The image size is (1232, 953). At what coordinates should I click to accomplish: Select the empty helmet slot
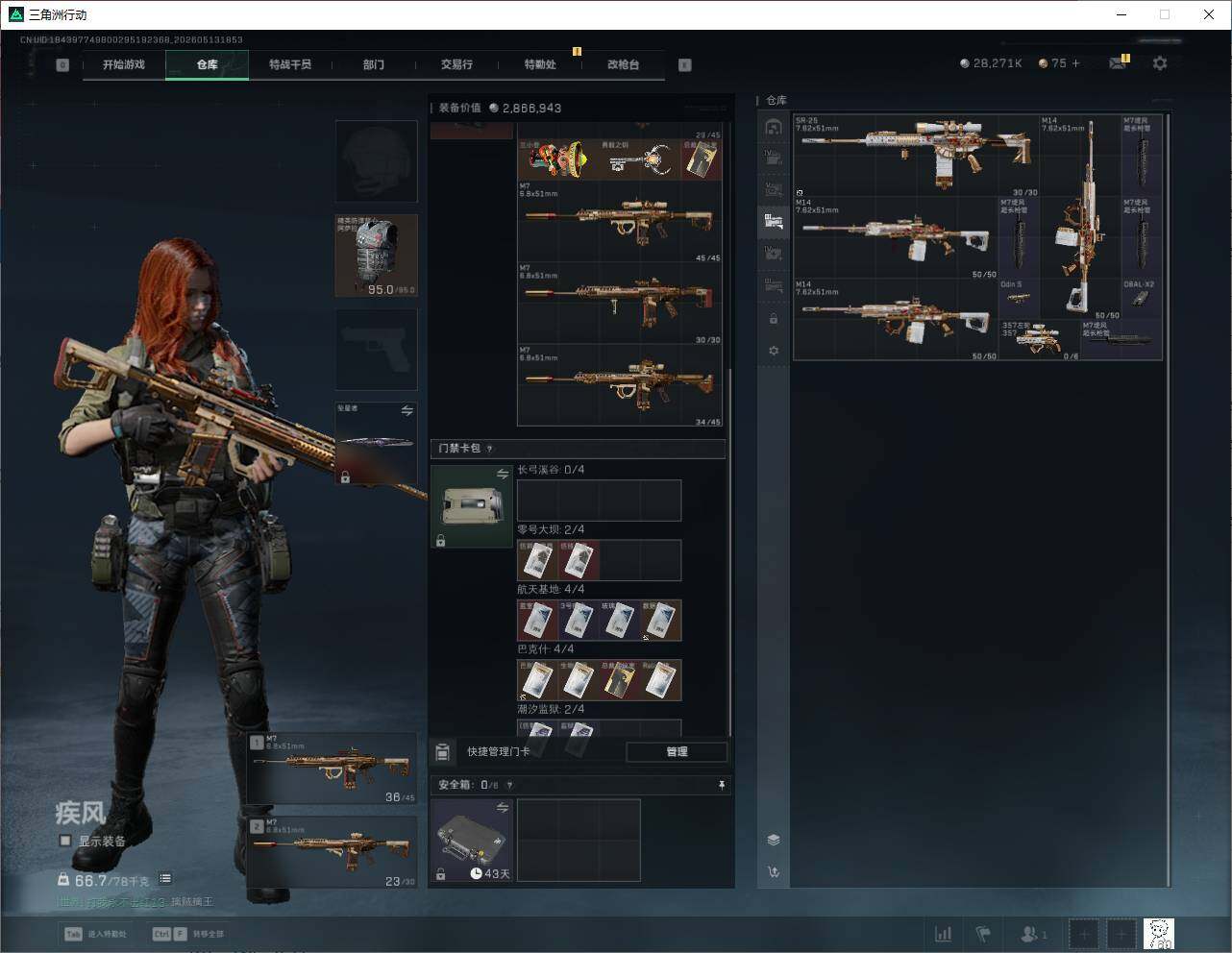pos(376,160)
